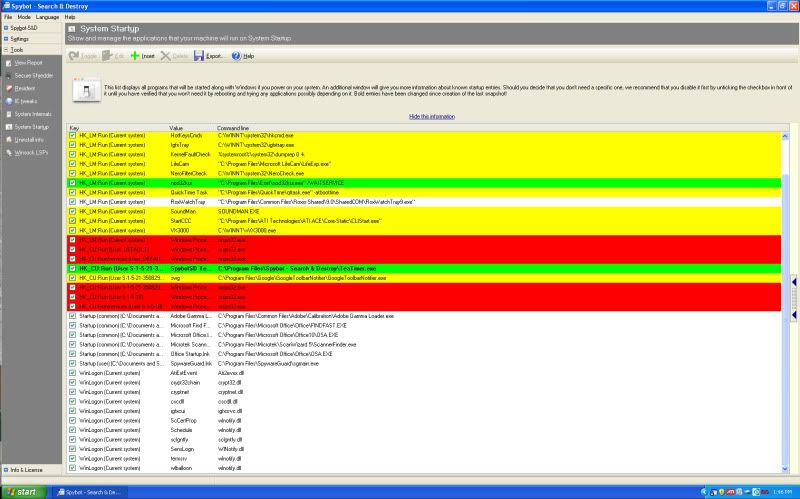Select the WinLogon crypt32chain row
Viewport: 800px width, 499px height.
[424, 383]
